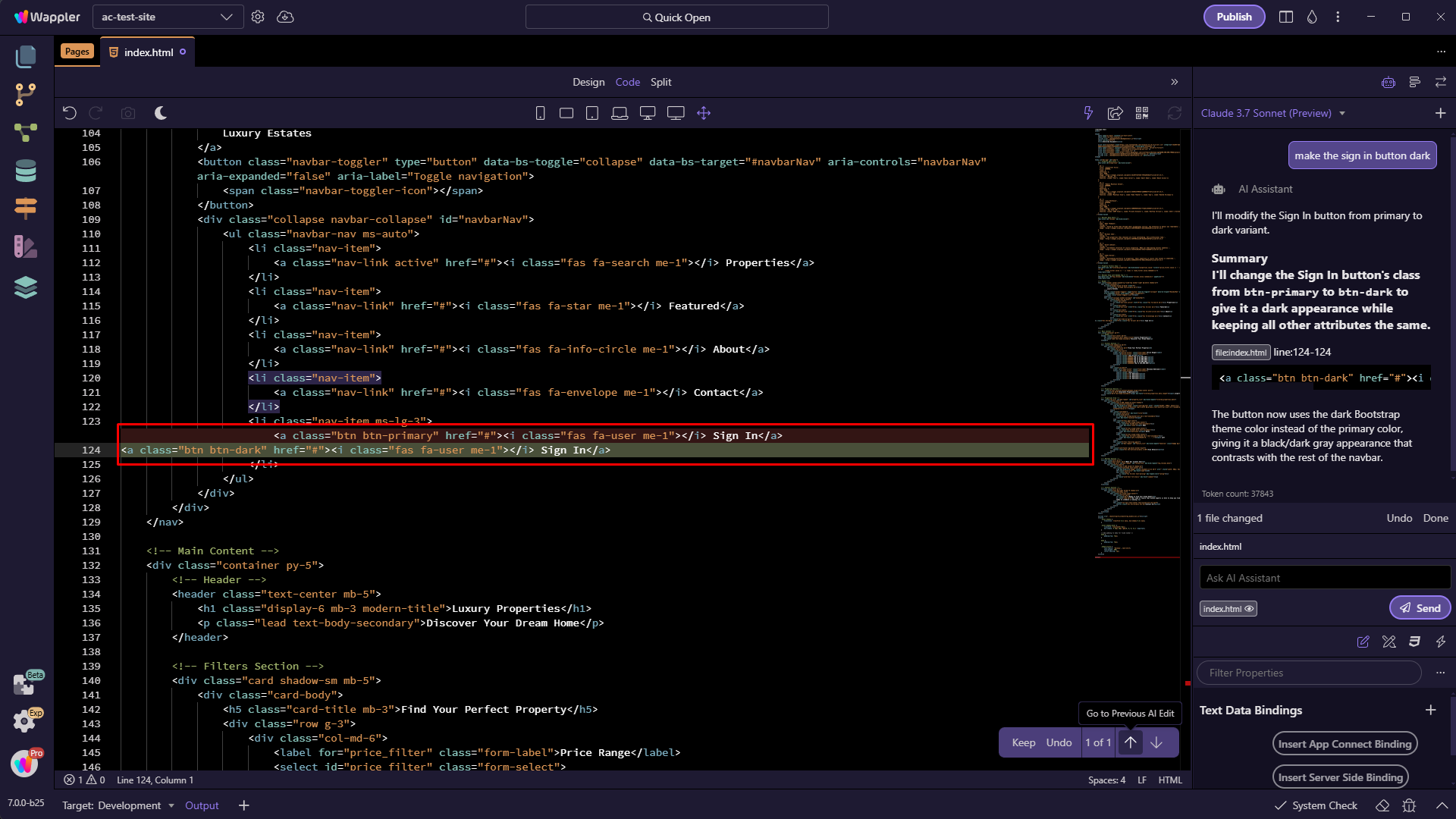Click the redo arrow in editor toolbar
The width and height of the screenshot is (1456, 819).
(x=96, y=113)
